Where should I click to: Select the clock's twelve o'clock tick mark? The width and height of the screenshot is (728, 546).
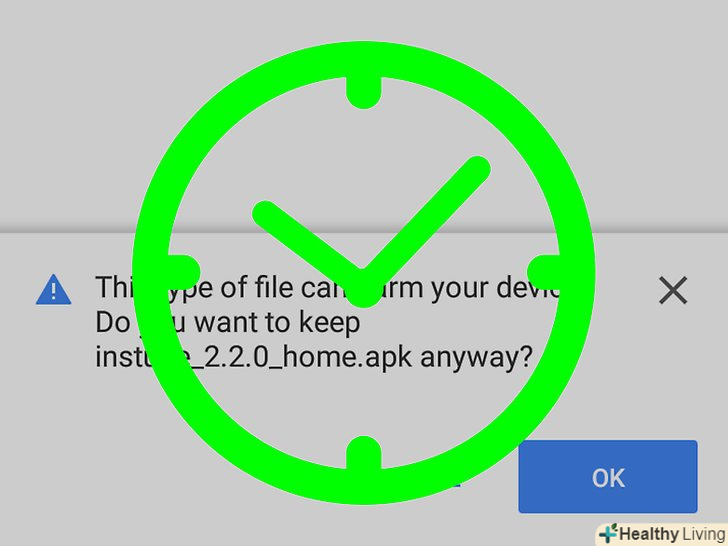point(364,92)
